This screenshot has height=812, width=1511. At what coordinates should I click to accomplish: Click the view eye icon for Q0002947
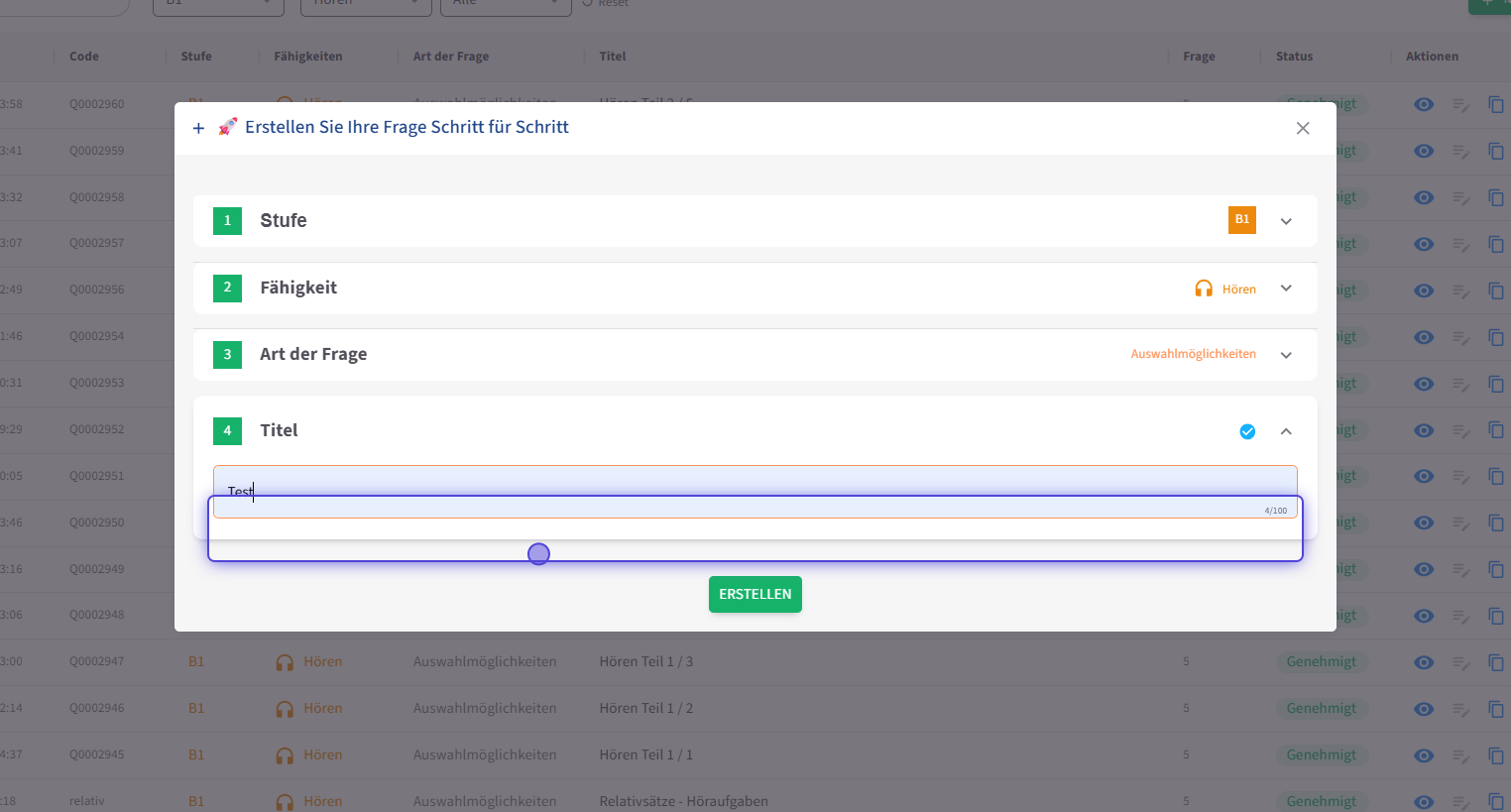(x=1424, y=662)
